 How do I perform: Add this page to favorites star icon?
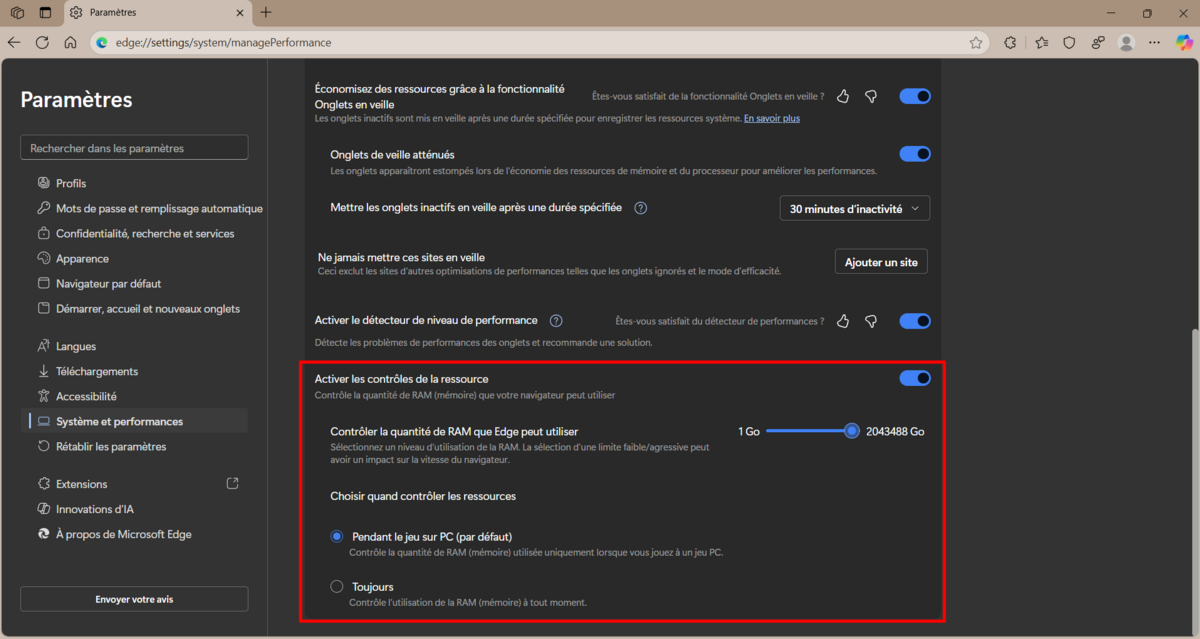976,43
